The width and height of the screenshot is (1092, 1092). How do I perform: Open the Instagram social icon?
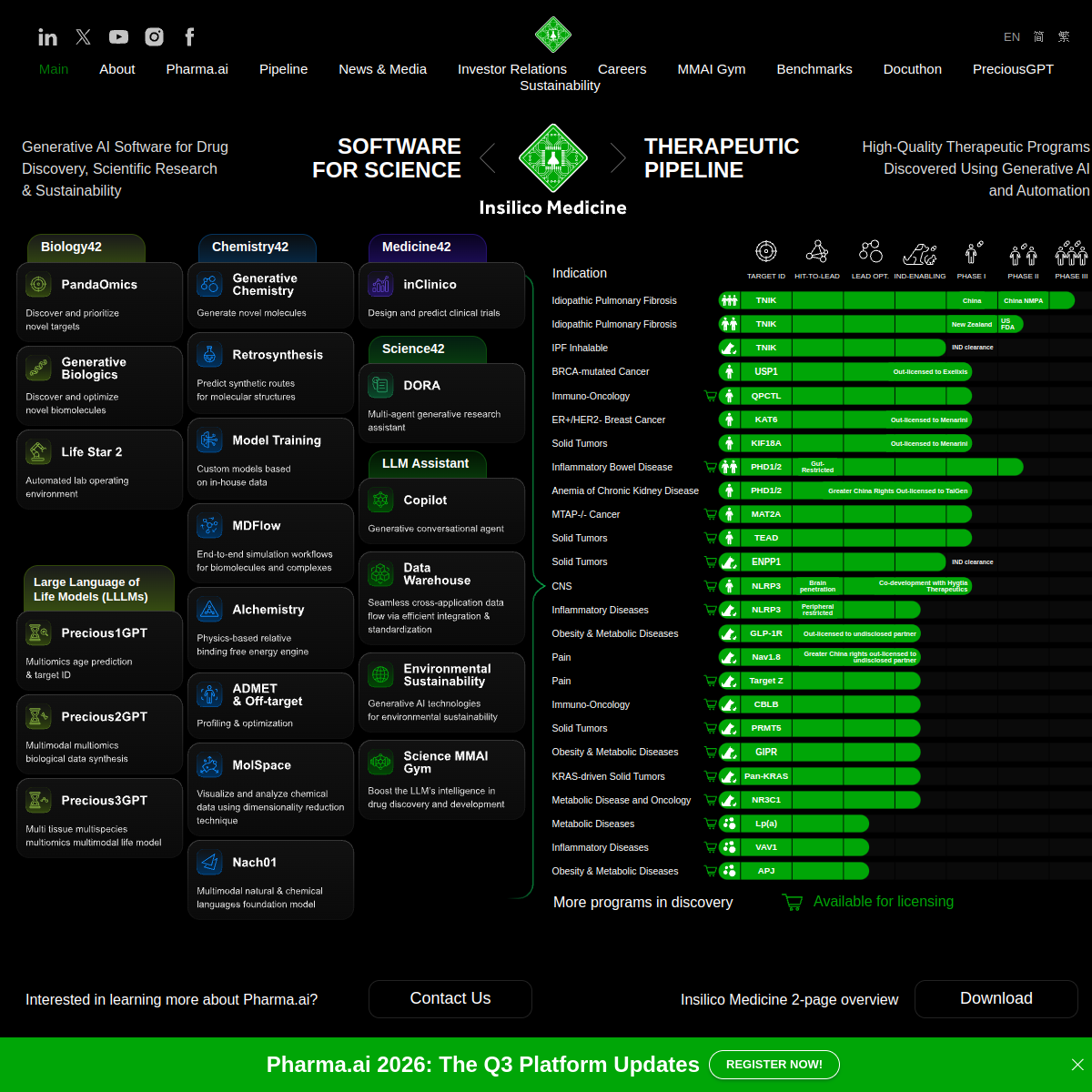tap(154, 36)
